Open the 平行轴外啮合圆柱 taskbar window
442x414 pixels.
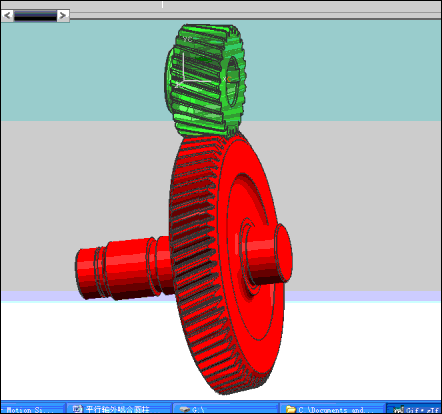pyautogui.click(x=119, y=409)
